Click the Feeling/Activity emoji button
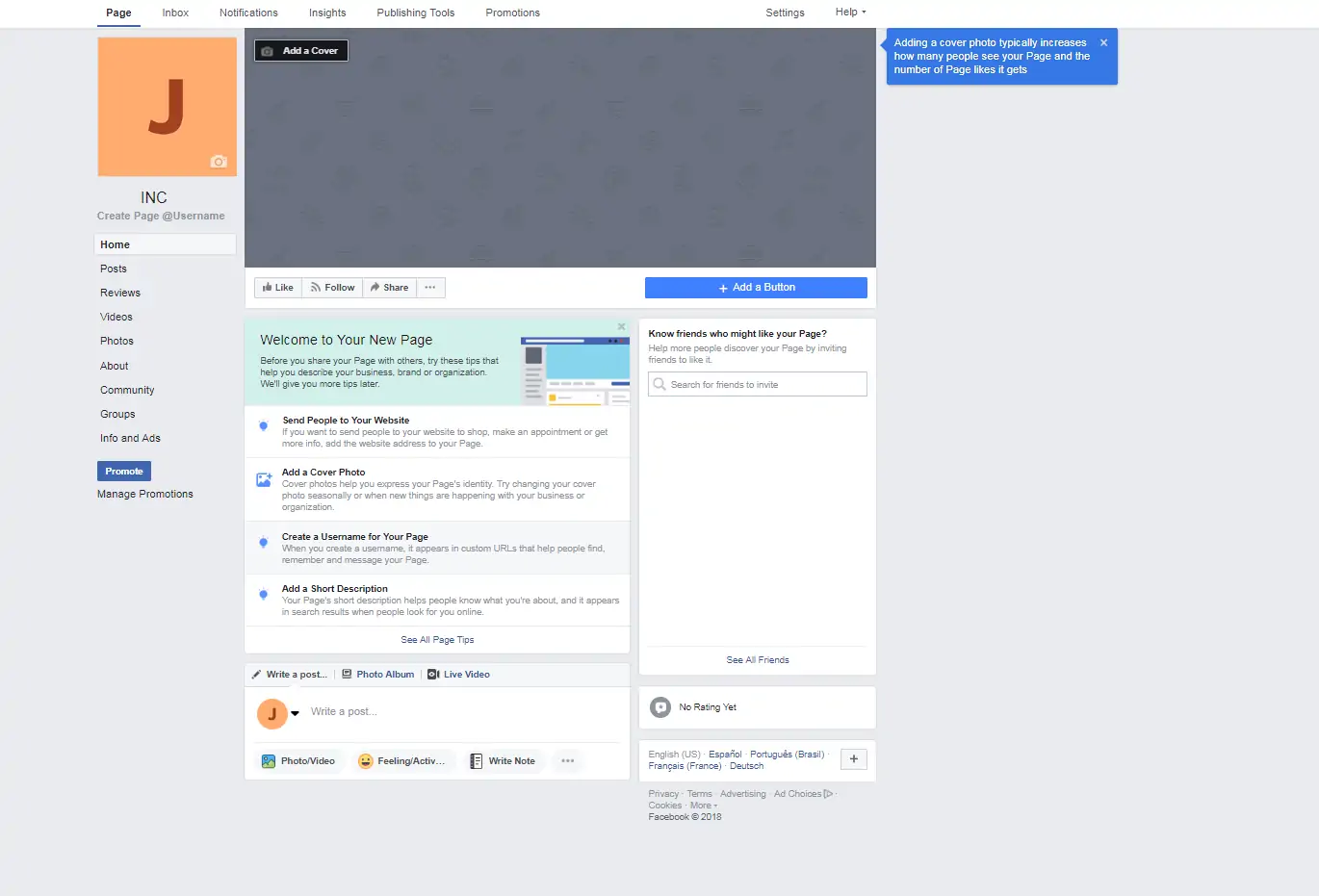The image size is (1319, 896). 401,761
